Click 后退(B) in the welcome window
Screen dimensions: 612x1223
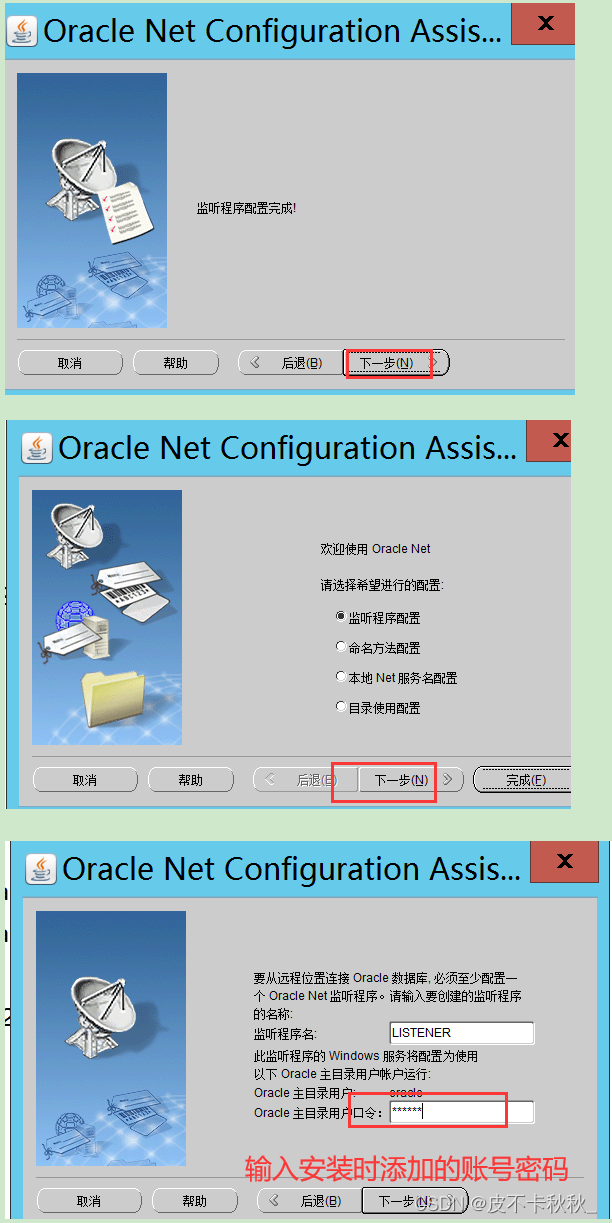click(x=306, y=780)
